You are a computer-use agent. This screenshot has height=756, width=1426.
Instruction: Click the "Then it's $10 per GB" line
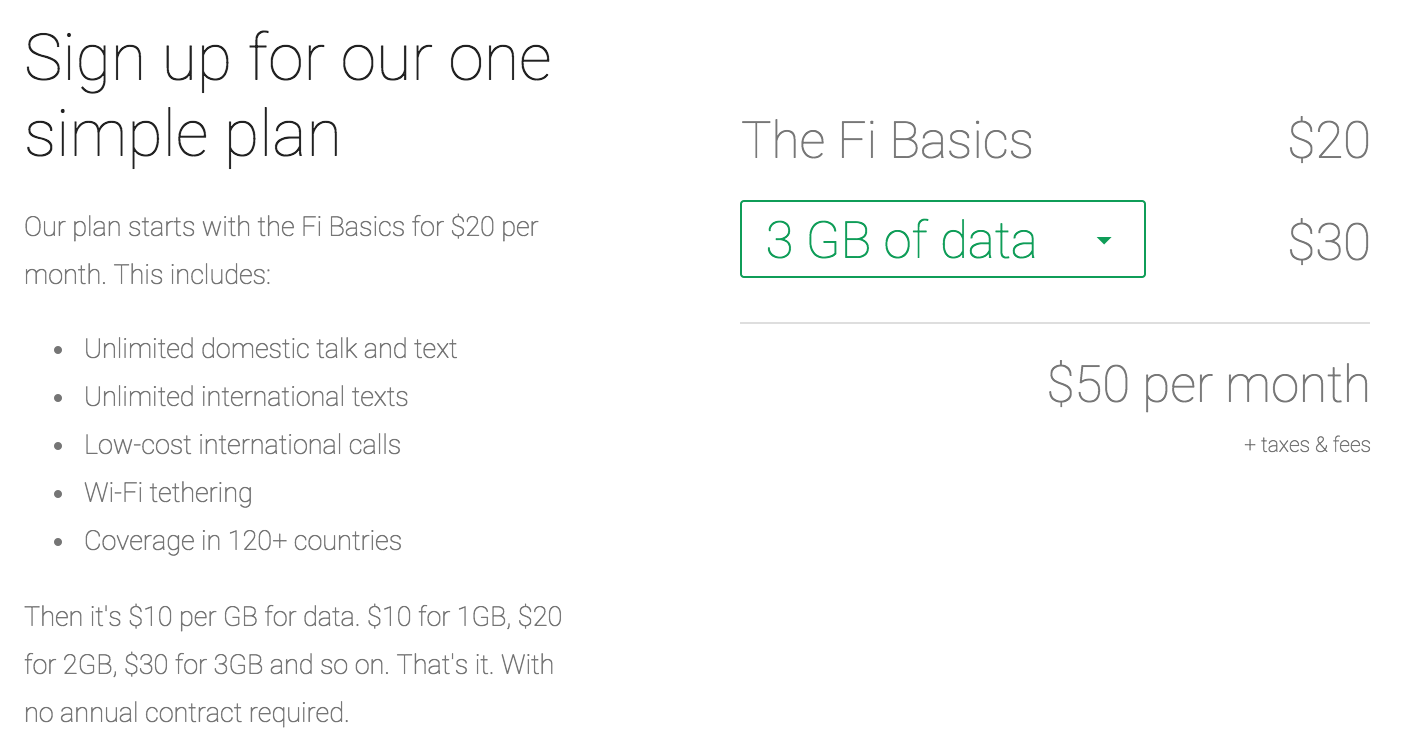tap(293, 616)
